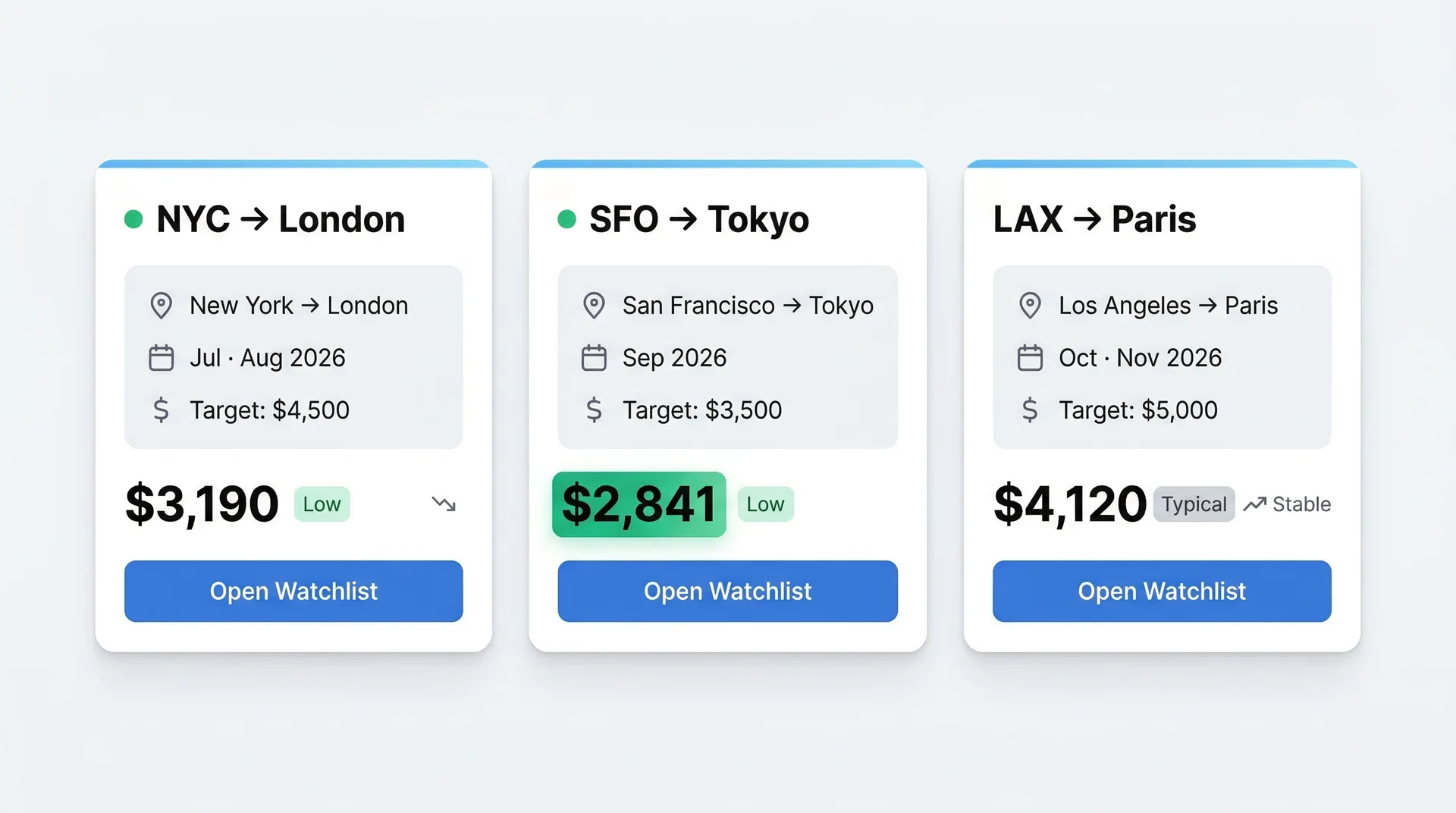Toggle the green status dot on SFO card
Screen dimensions: 1456x813
[x=568, y=218]
